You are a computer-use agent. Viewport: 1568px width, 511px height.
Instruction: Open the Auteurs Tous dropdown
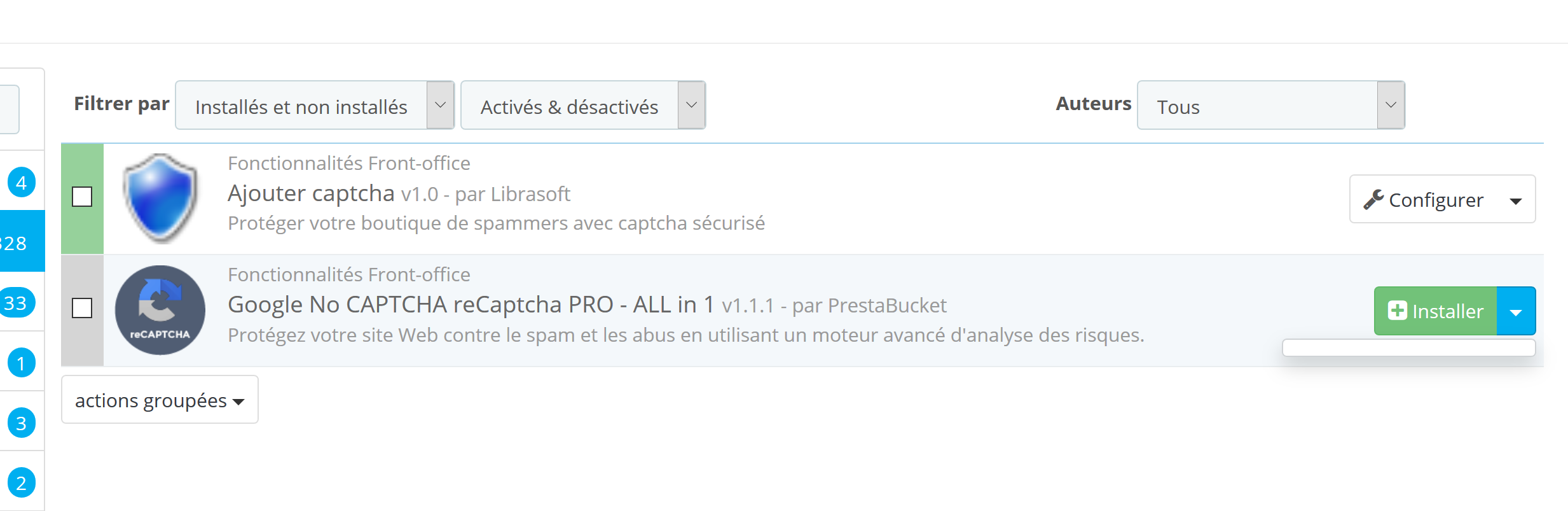(x=1270, y=106)
